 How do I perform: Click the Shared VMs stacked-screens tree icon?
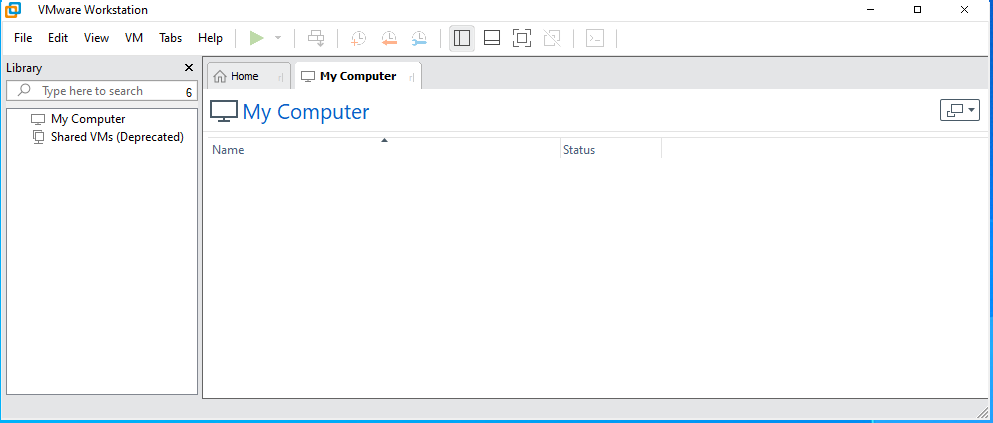39,137
